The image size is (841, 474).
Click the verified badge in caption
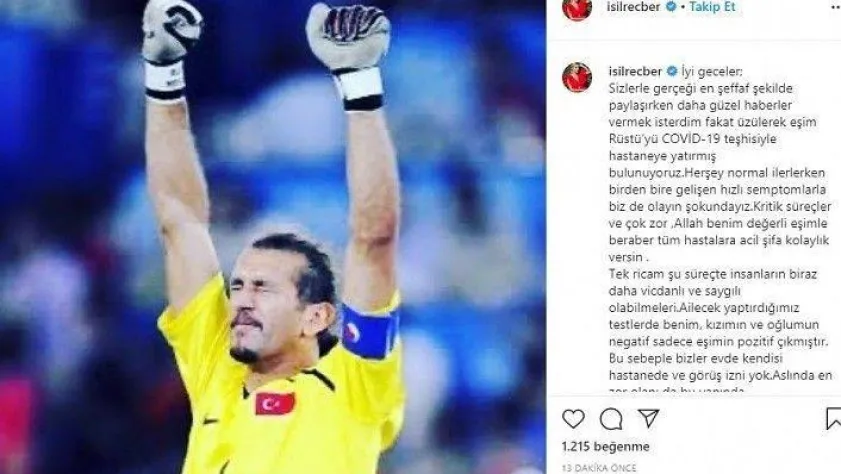coord(672,71)
